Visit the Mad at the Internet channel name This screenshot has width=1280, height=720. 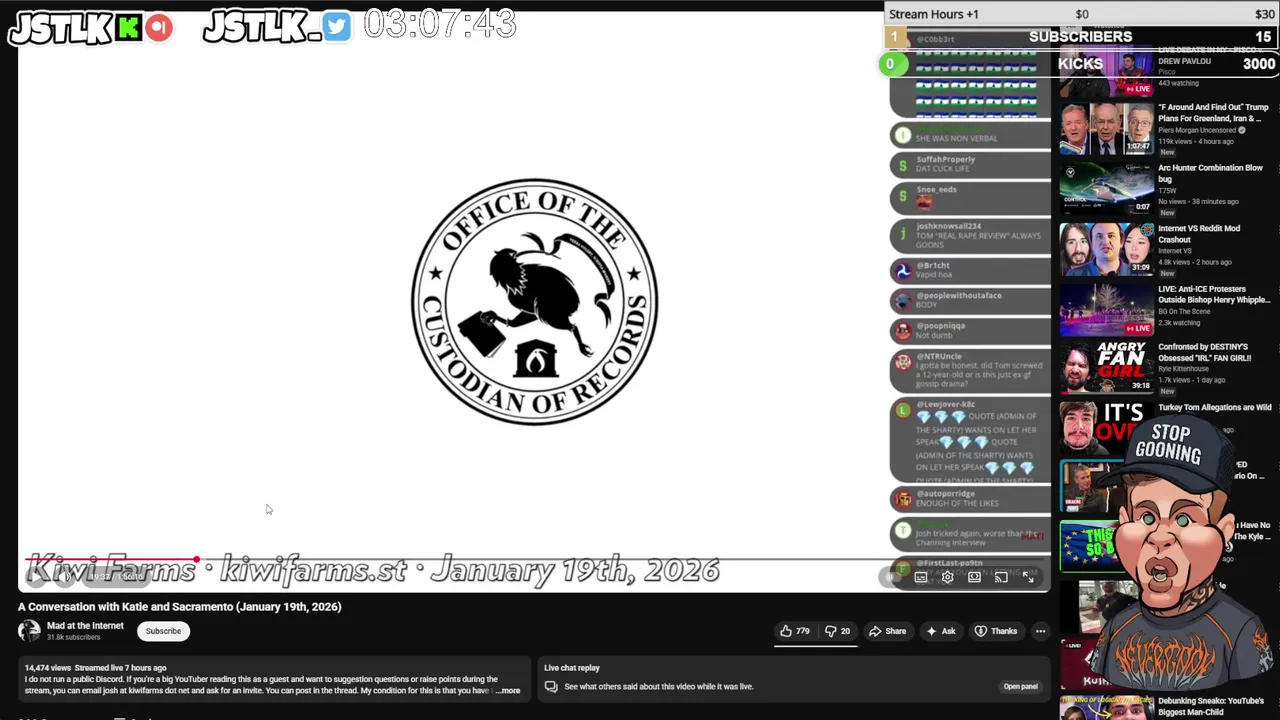tap(85, 626)
